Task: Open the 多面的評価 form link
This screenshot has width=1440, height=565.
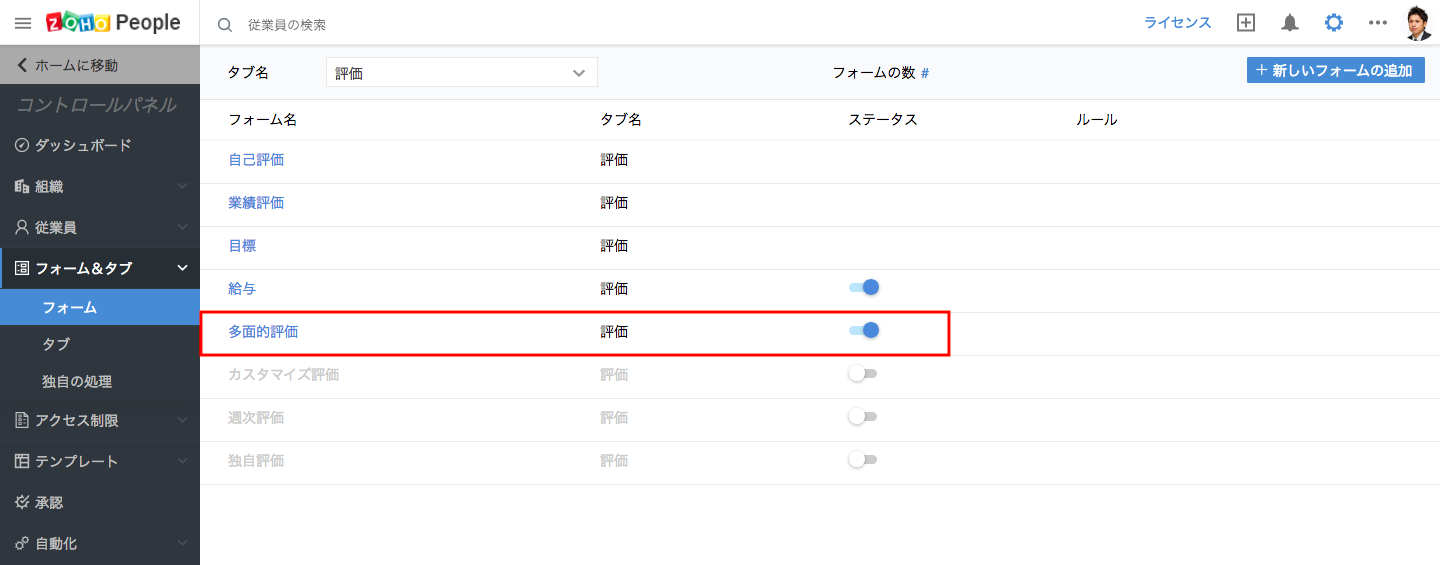Action: [263, 332]
